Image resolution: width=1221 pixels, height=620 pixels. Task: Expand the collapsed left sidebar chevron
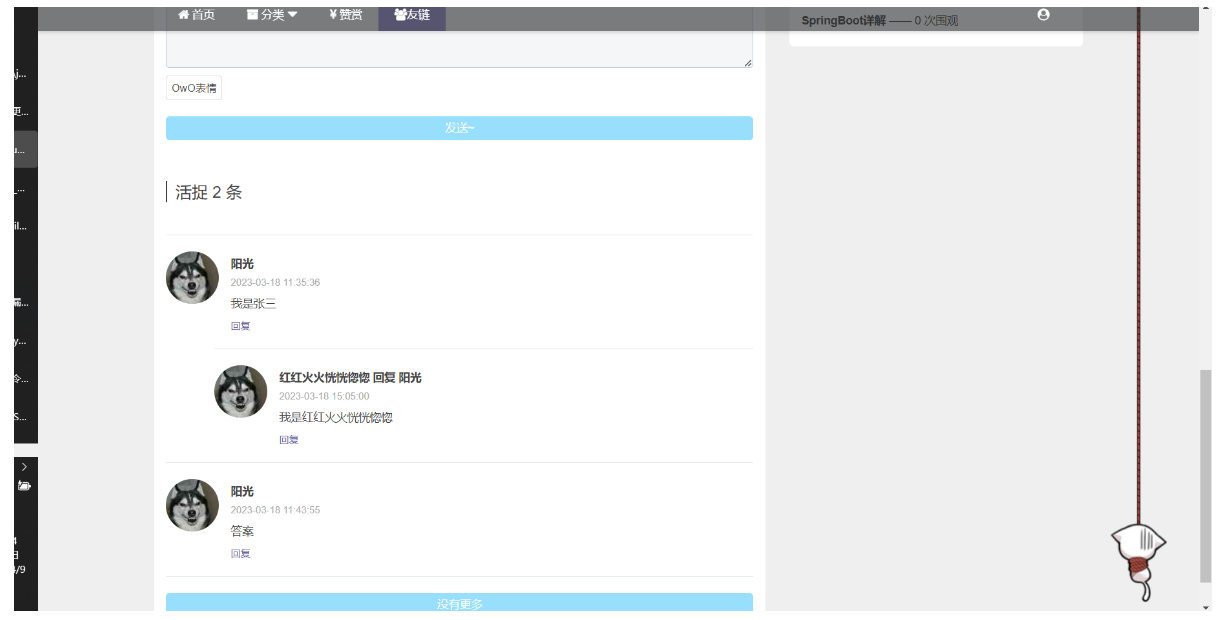coord(23,466)
